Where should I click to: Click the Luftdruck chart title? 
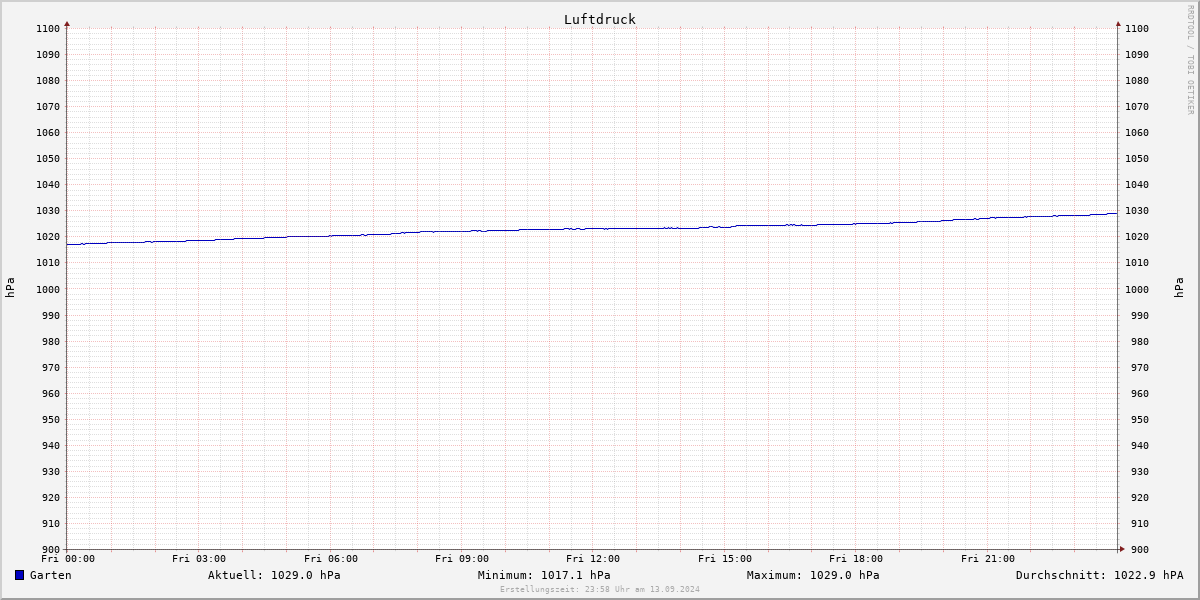(600, 19)
